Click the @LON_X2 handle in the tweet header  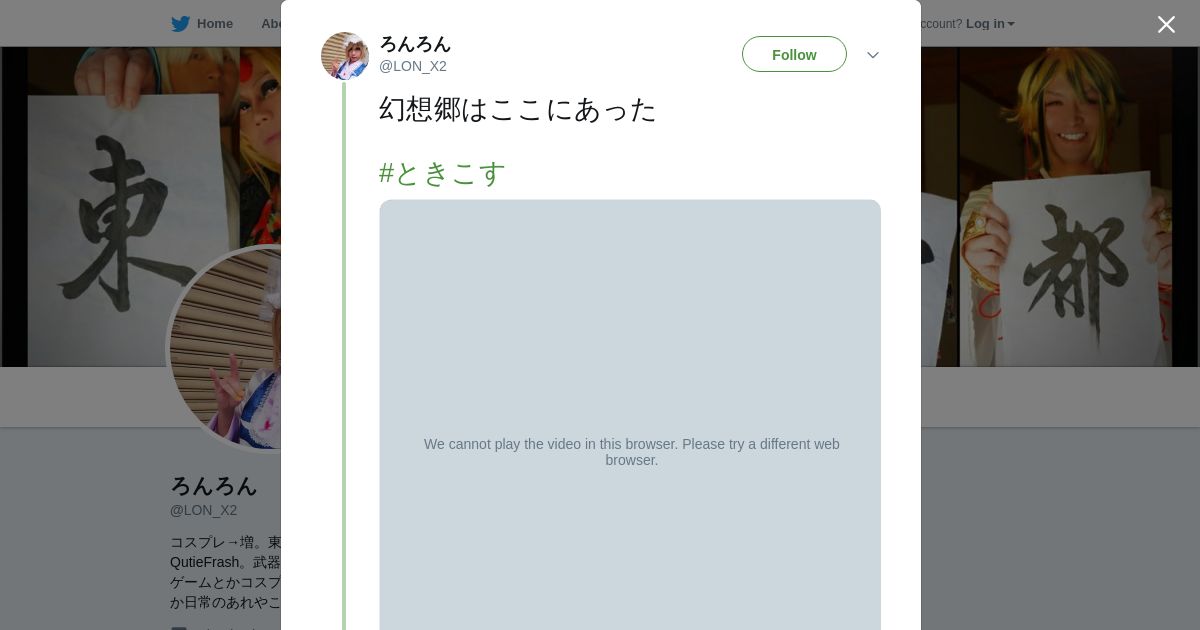[x=413, y=67]
